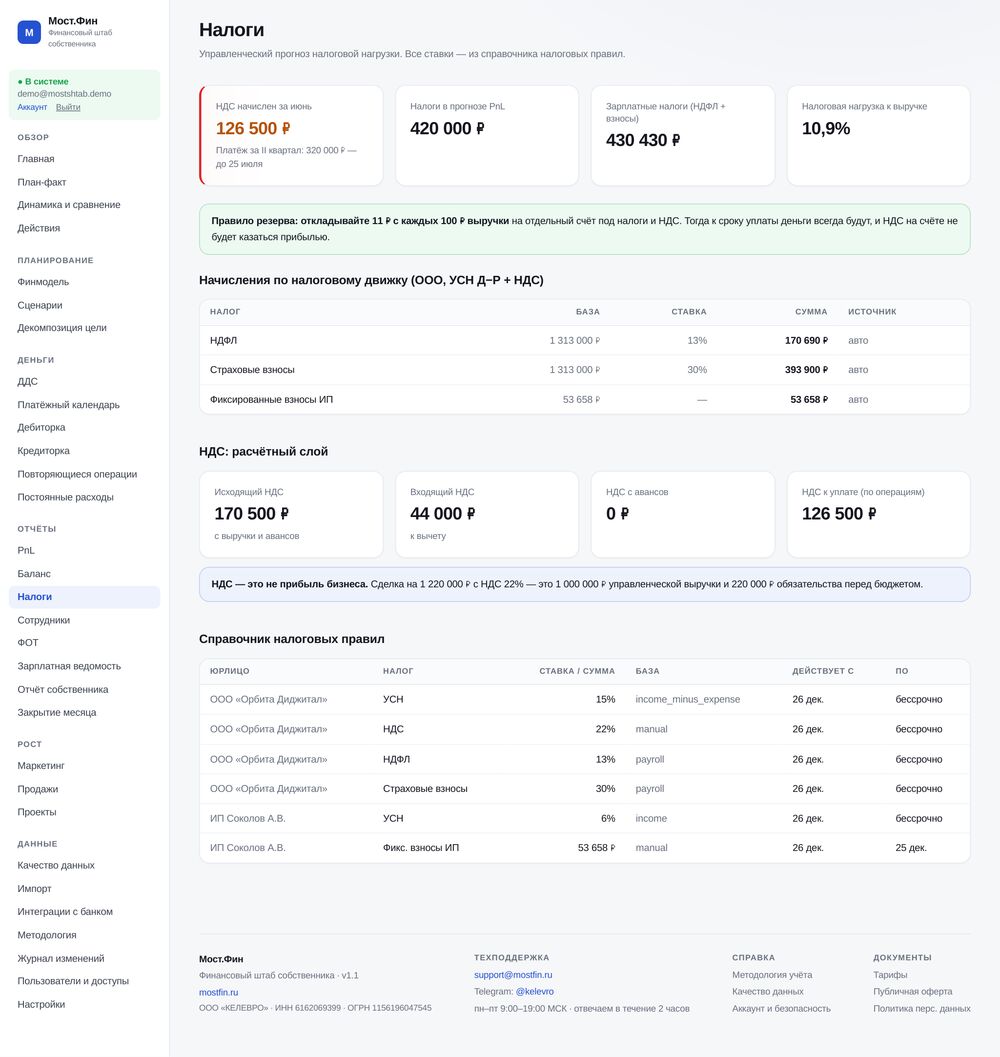Click the Фикс. взносы ИП cell

(421, 847)
